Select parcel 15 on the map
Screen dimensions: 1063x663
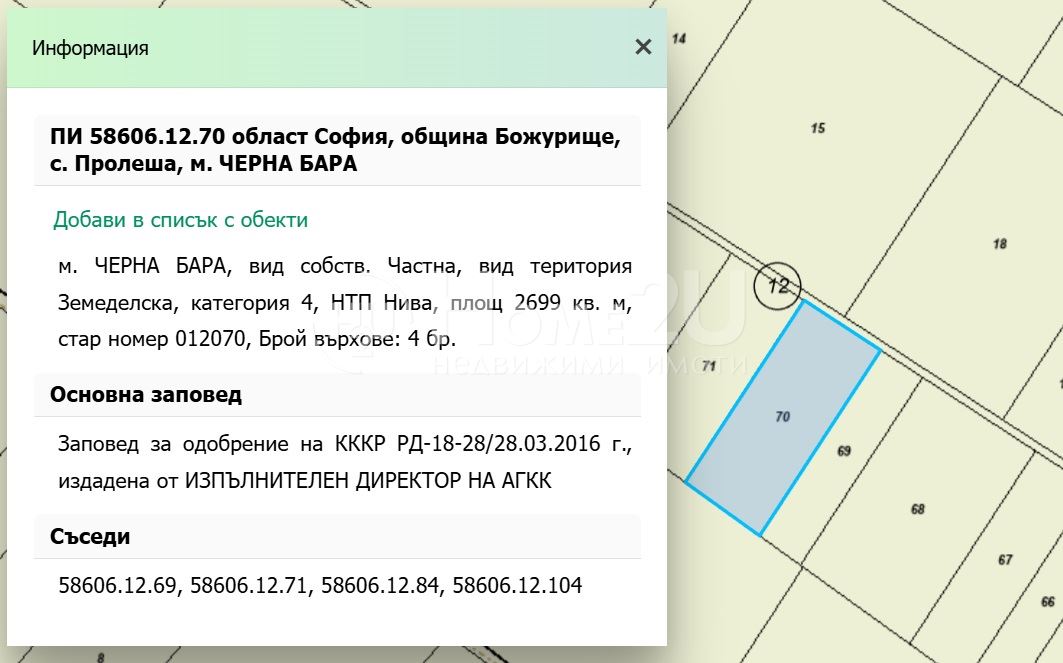(x=817, y=128)
